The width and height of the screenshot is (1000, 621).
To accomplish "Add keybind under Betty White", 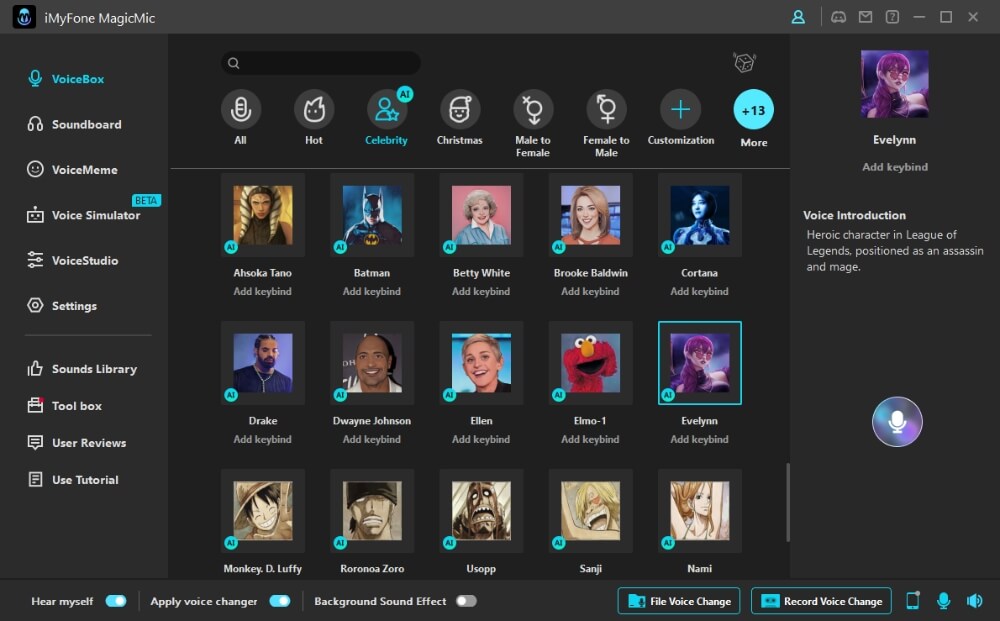I will 481,291.
